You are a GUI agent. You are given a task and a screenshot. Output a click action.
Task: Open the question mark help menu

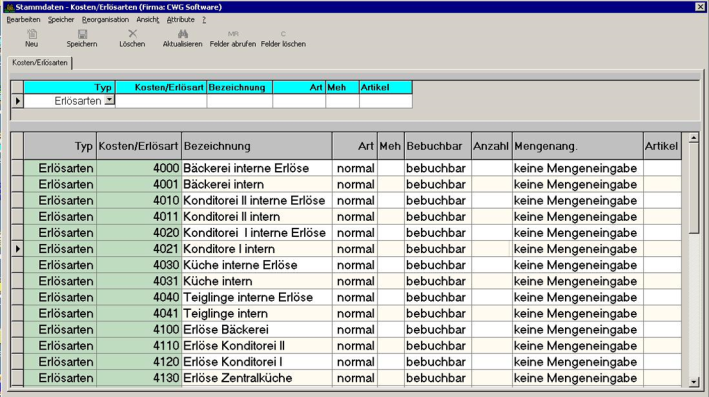click(x=204, y=19)
